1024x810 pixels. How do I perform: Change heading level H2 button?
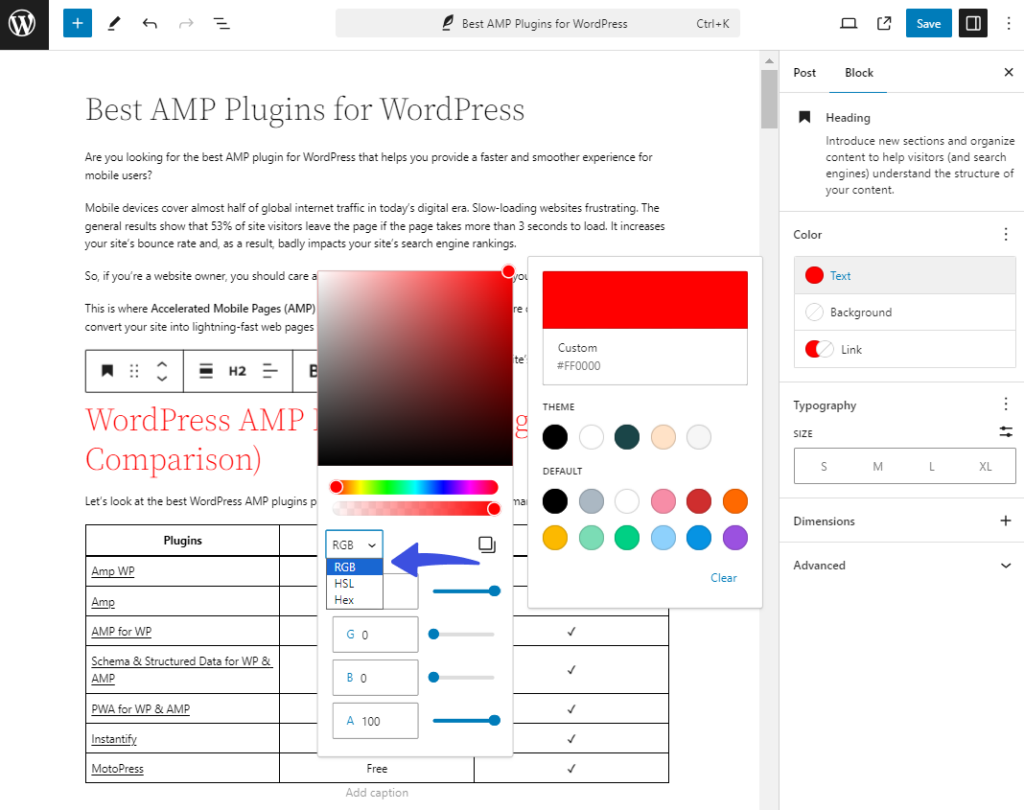pos(237,371)
